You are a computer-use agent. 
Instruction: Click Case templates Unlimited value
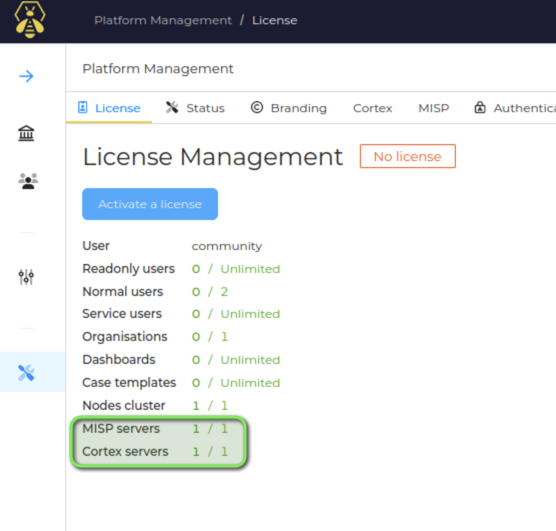[x=250, y=383]
